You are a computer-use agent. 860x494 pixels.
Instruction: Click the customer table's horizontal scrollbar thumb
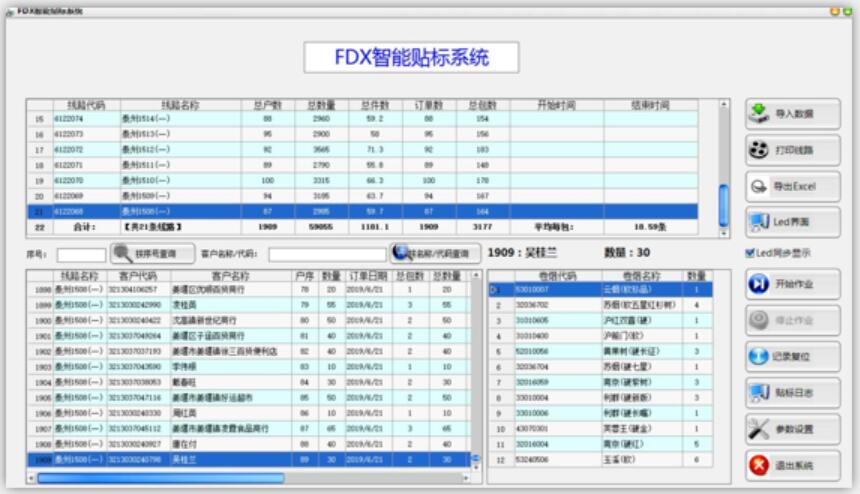(x=161, y=478)
